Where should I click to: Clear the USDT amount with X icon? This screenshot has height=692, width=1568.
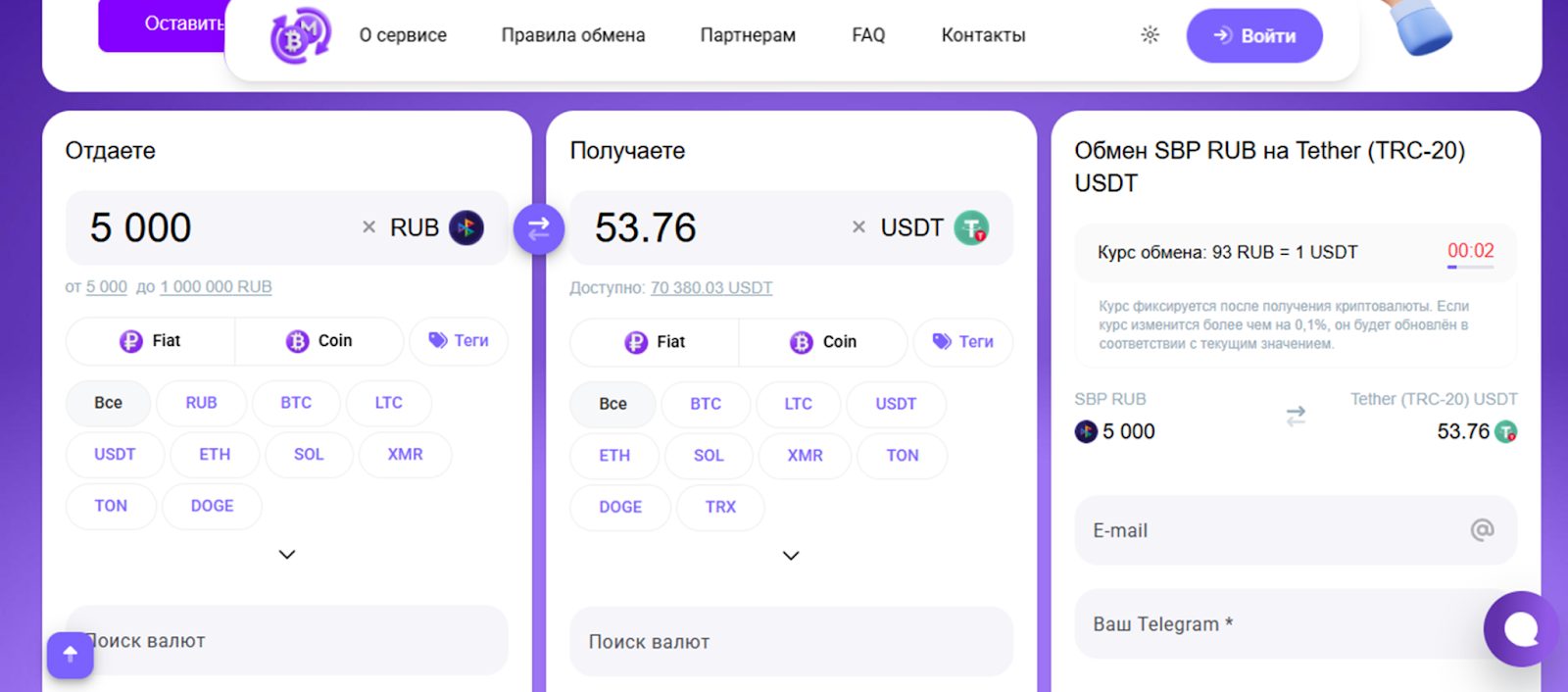858,227
